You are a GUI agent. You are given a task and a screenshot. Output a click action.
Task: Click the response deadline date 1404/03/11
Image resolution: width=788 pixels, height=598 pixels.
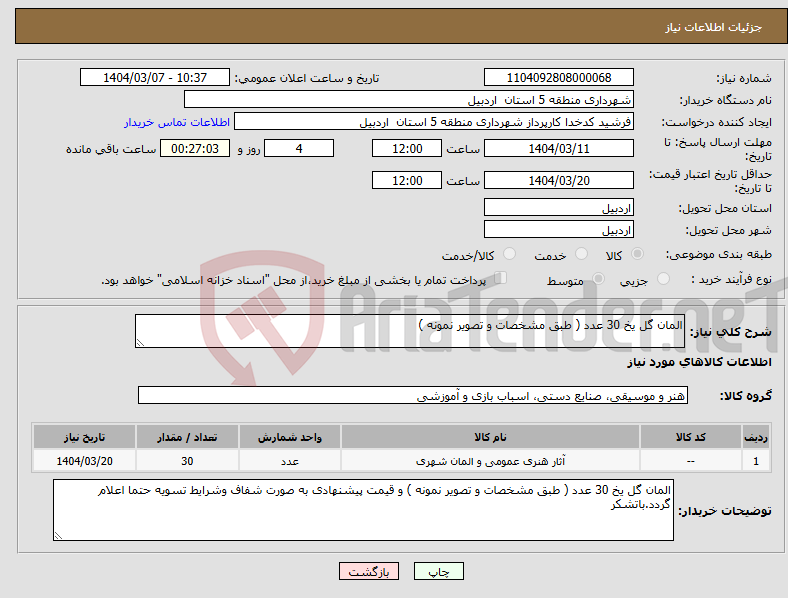558,148
